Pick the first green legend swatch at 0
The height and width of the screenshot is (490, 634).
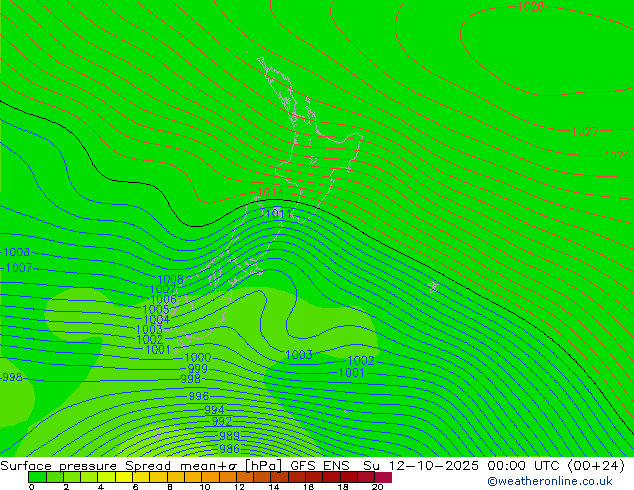tap(37, 477)
